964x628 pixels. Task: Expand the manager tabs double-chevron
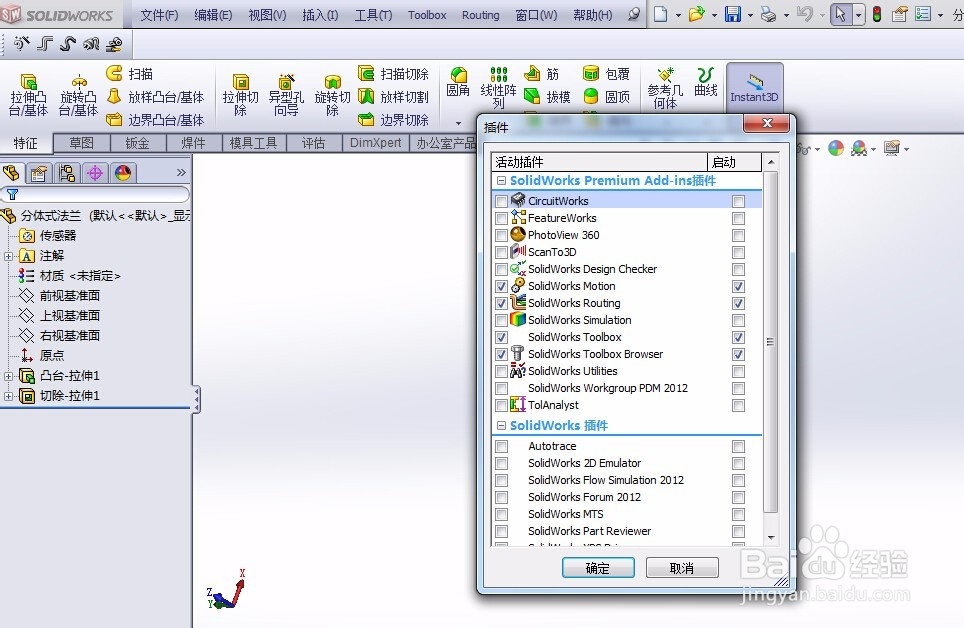point(181,173)
